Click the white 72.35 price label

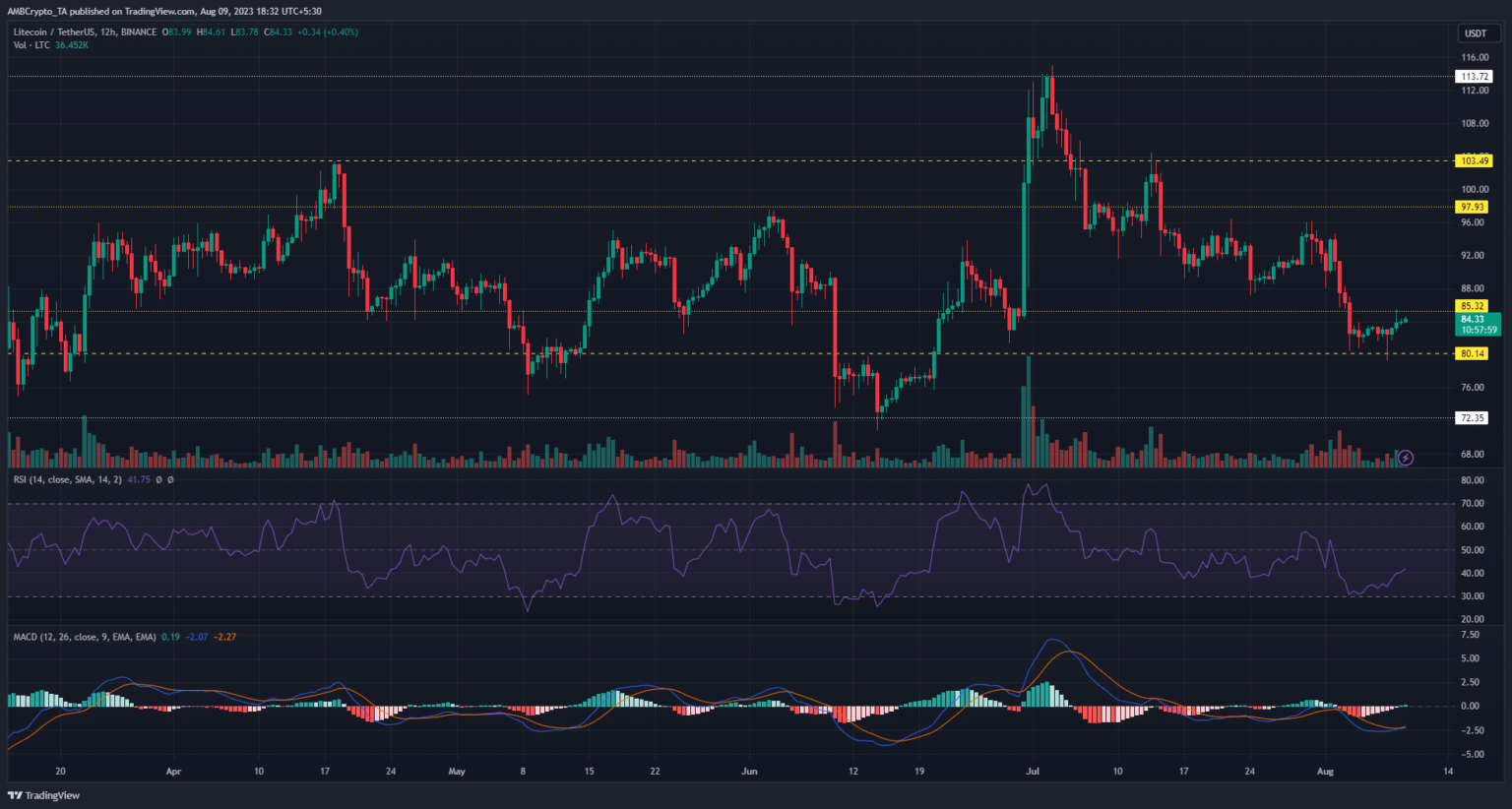pyautogui.click(x=1473, y=418)
